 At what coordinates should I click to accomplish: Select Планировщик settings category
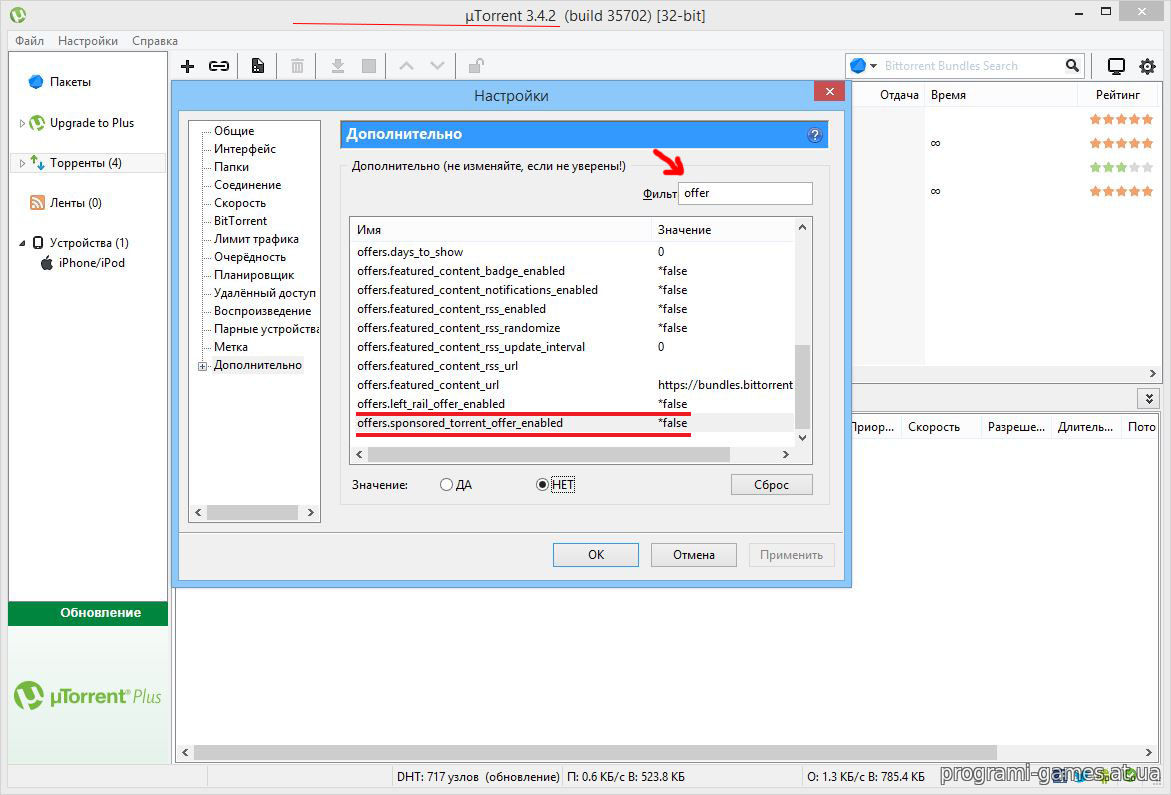pyautogui.click(x=253, y=275)
